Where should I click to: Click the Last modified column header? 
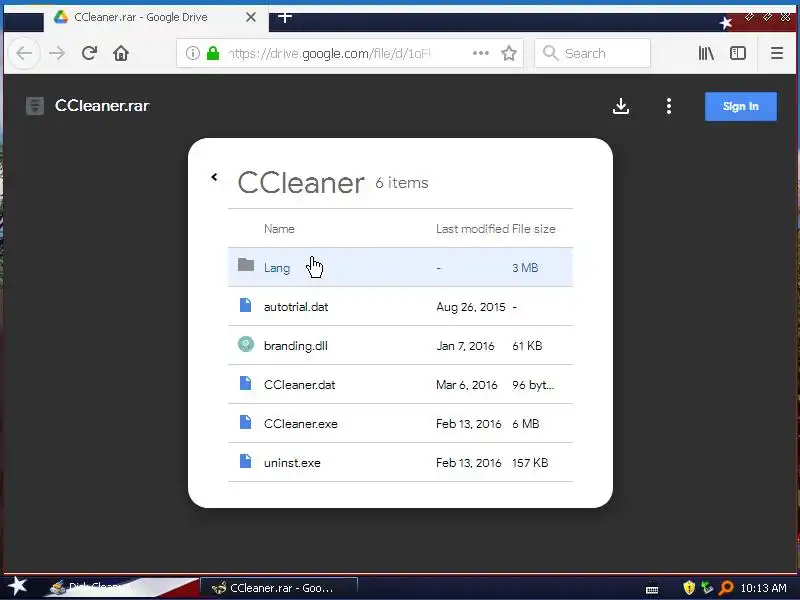click(x=472, y=229)
